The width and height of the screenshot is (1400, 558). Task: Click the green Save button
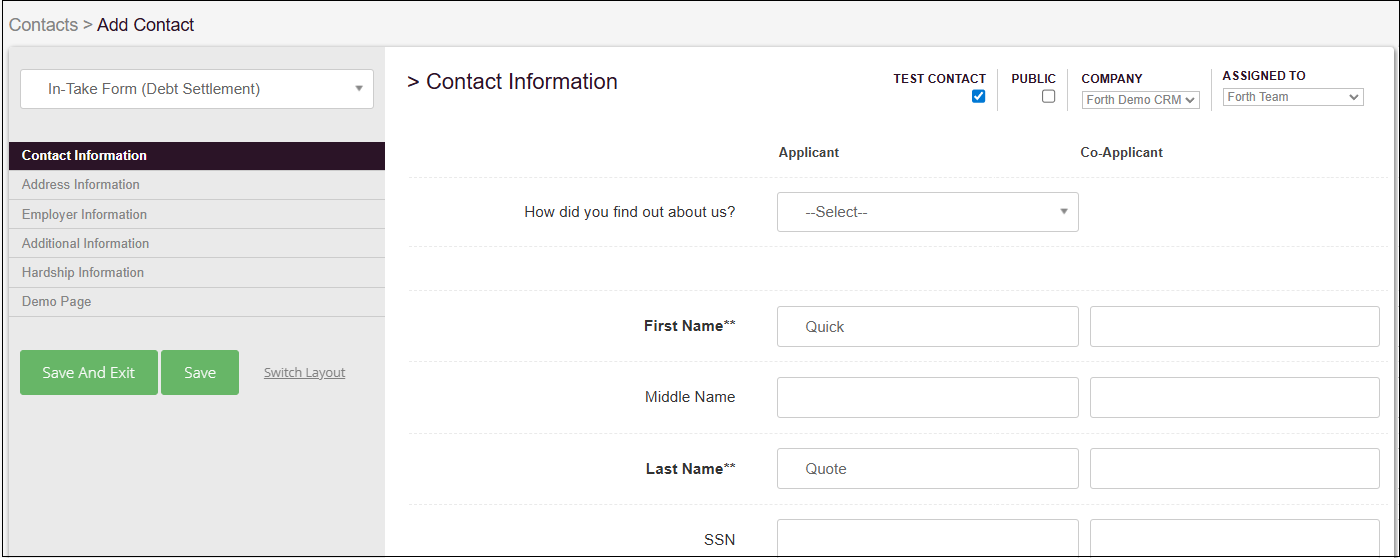[x=200, y=372]
